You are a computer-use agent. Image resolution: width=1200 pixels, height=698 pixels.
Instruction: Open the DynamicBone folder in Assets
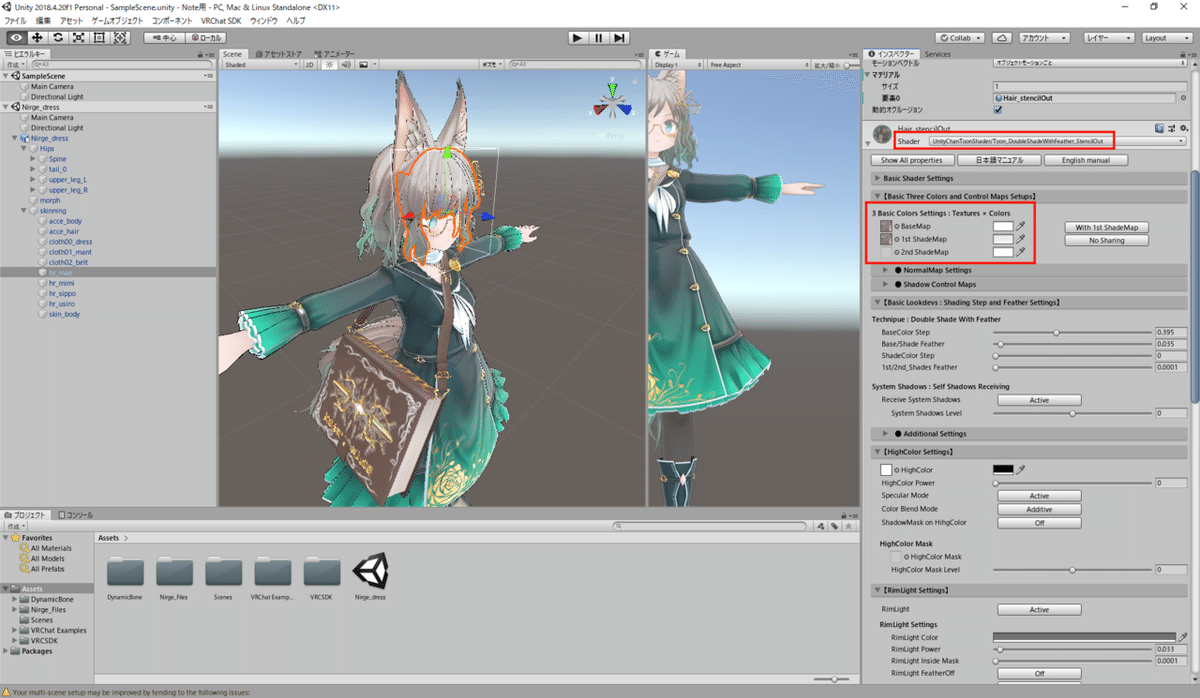(126, 572)
